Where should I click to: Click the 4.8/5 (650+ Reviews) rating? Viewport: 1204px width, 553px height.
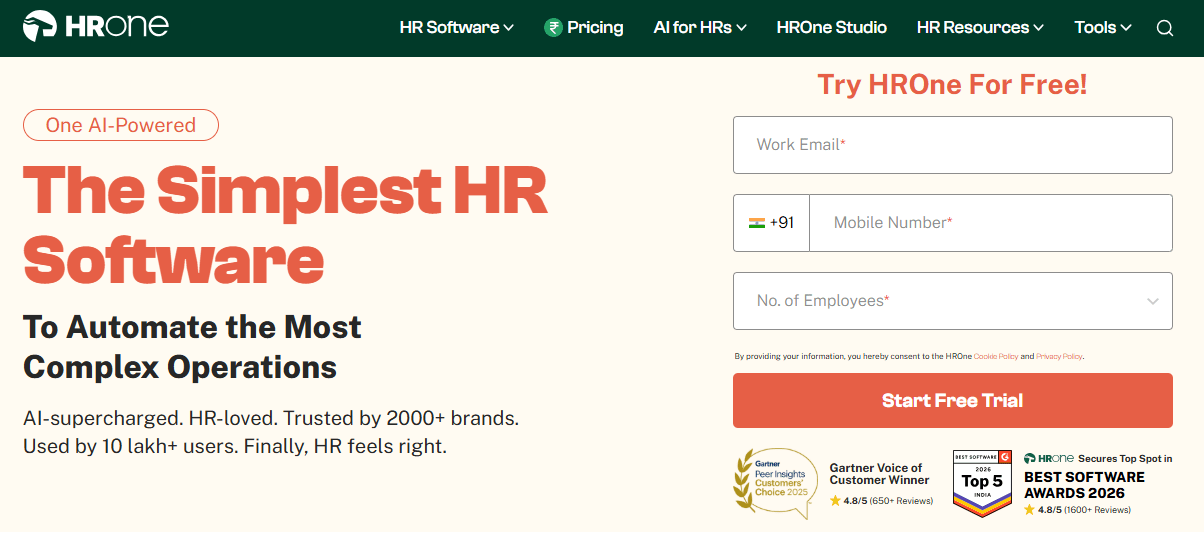click(881, 501)
